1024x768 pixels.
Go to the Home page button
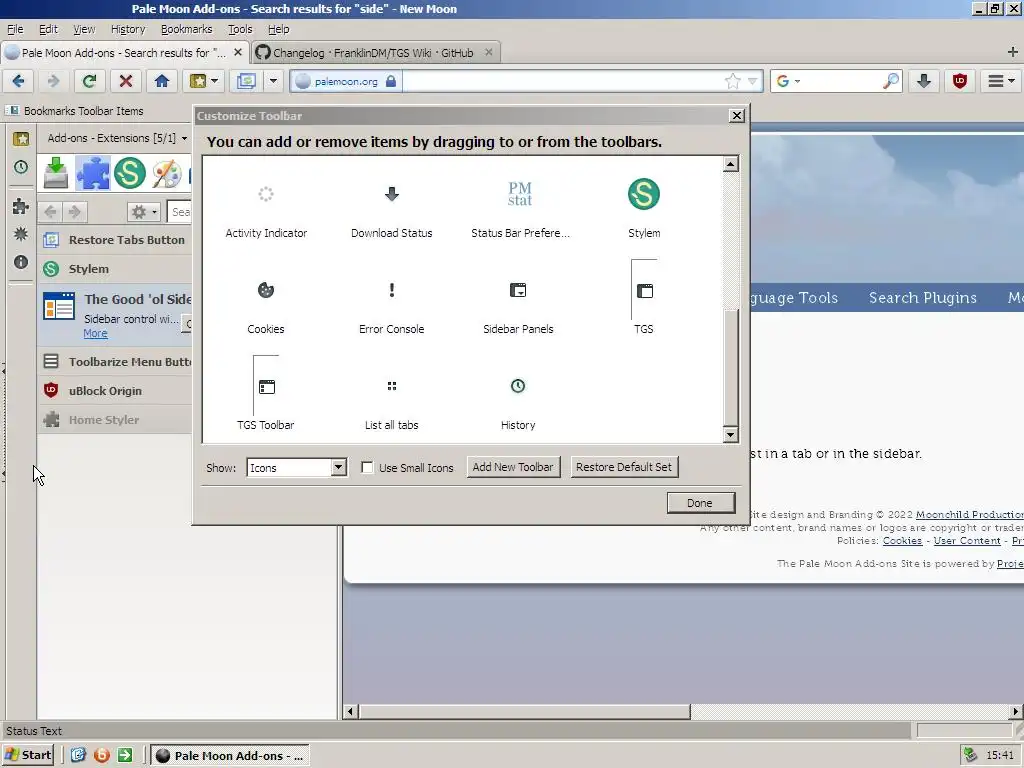click(x=162, y=81)
